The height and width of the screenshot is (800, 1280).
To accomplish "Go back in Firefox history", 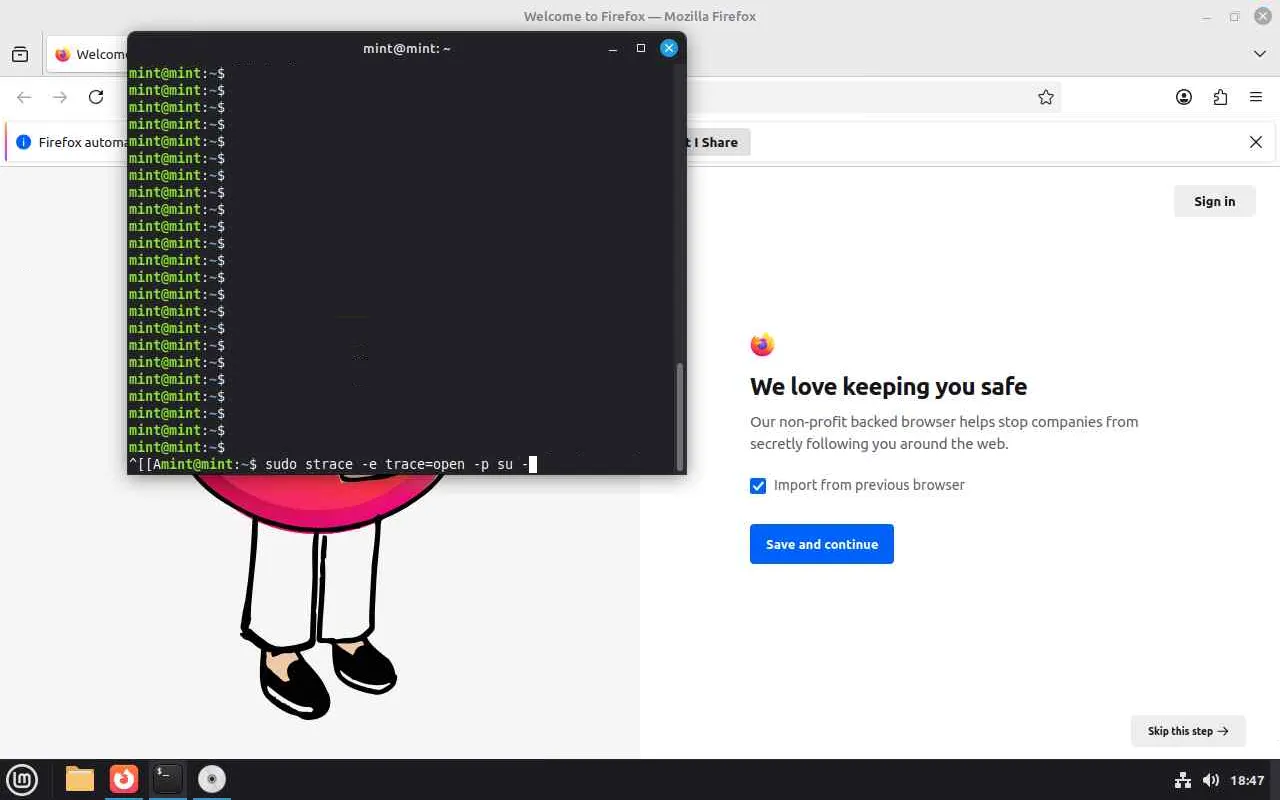I will pos(24,97).
